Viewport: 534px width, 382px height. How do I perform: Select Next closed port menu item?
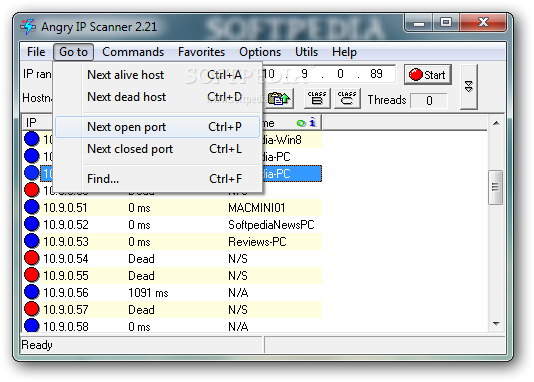[x=158, y=149]
